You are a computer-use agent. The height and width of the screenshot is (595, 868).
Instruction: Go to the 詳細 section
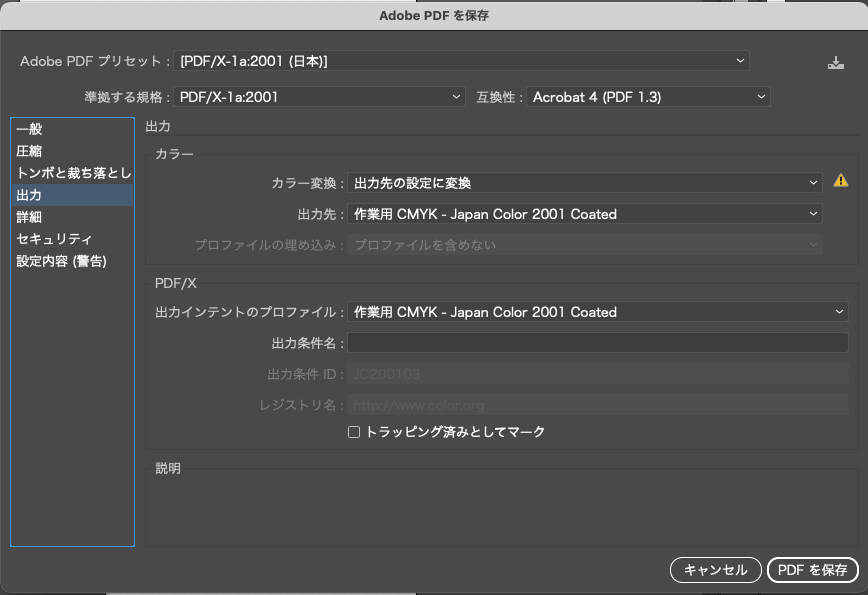[30, 217]
